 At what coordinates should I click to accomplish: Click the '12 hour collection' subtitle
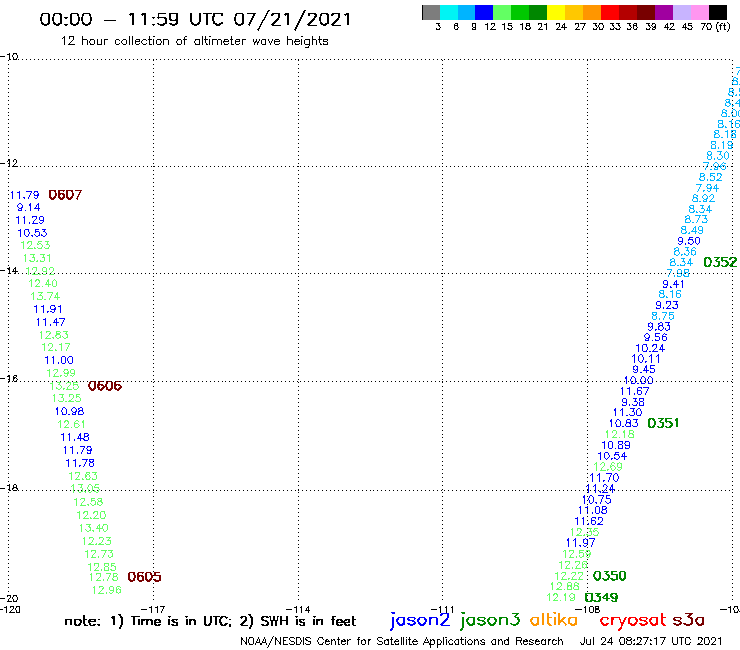coord(194,41)
